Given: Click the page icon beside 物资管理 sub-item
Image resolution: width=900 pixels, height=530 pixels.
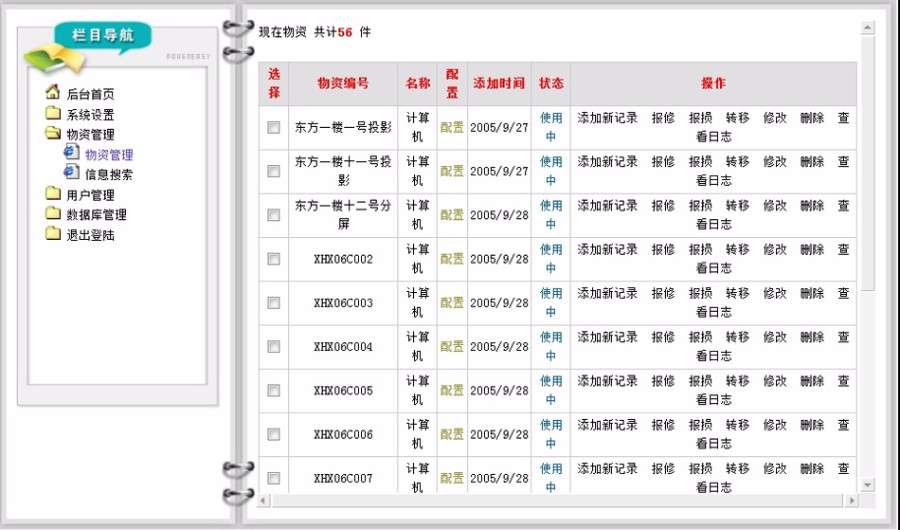Looking at the screenshot, I should click(x=71, y=153).
